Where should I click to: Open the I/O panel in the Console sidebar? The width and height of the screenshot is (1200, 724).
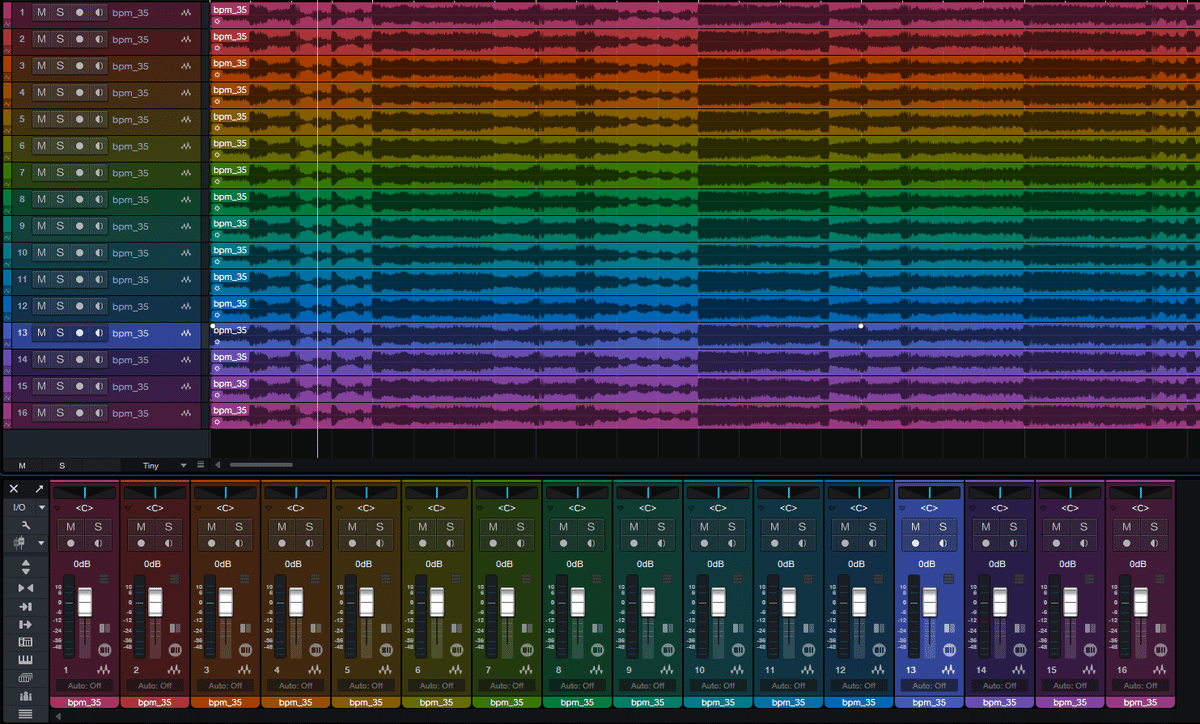(x=18, y=508)
